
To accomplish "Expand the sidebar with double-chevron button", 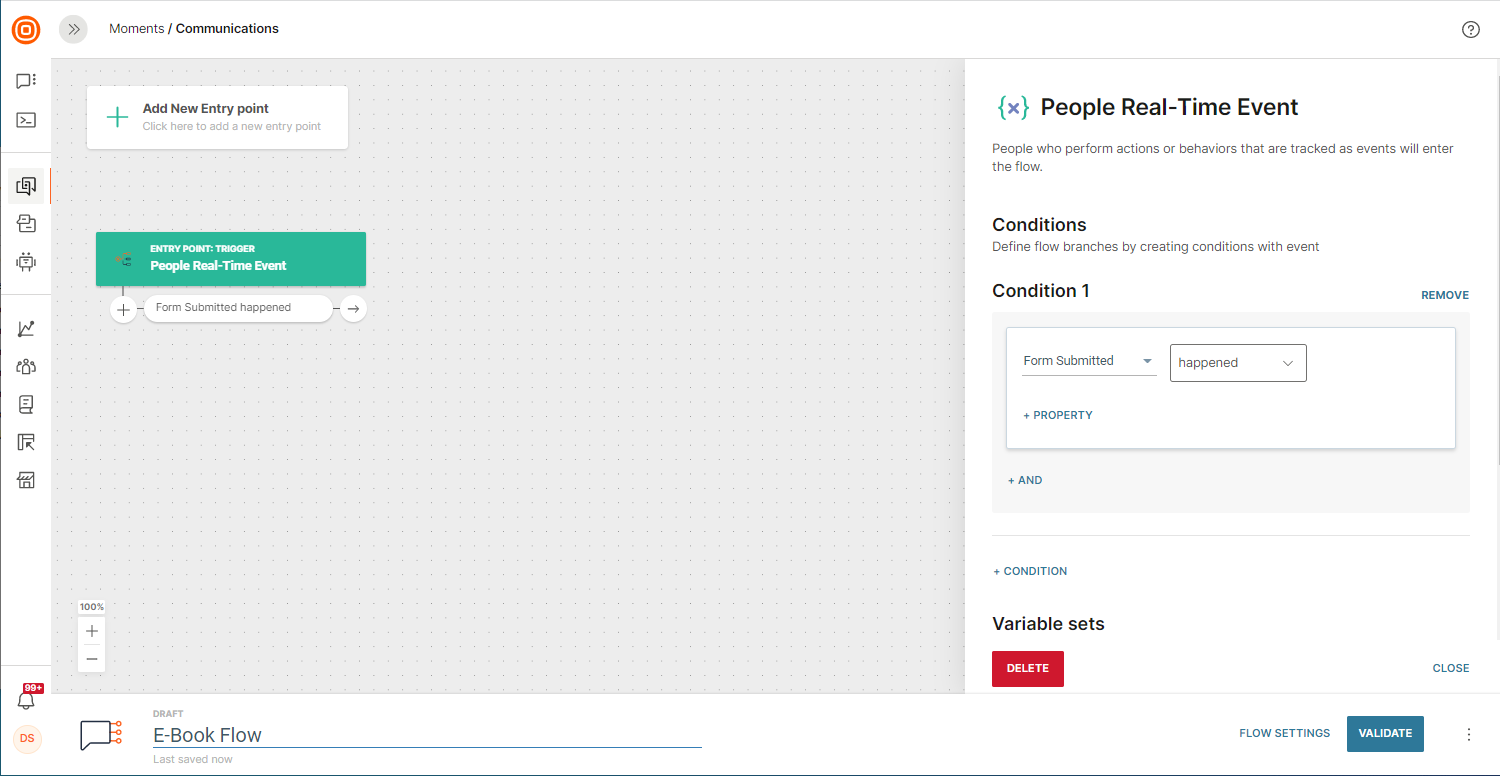I will pyautogui.click(x=73, y=29).
